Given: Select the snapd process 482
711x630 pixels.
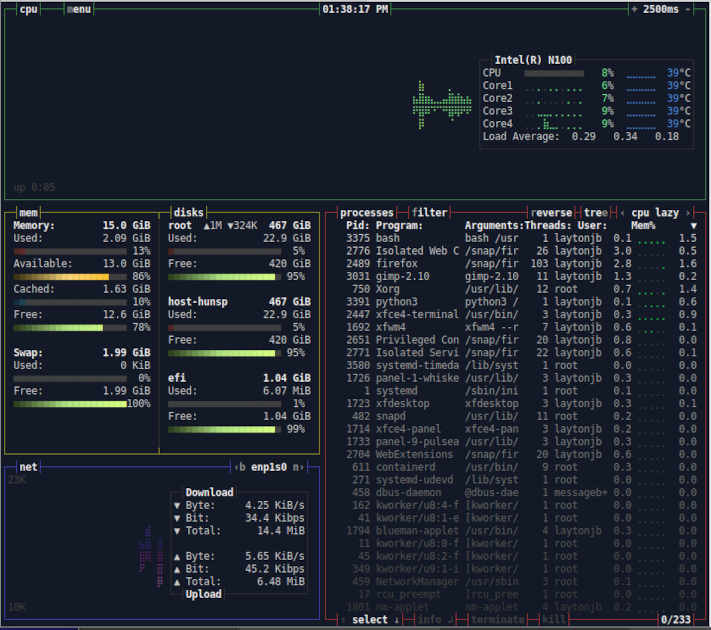Looking at the screenshot, I should tap(515, 416).
